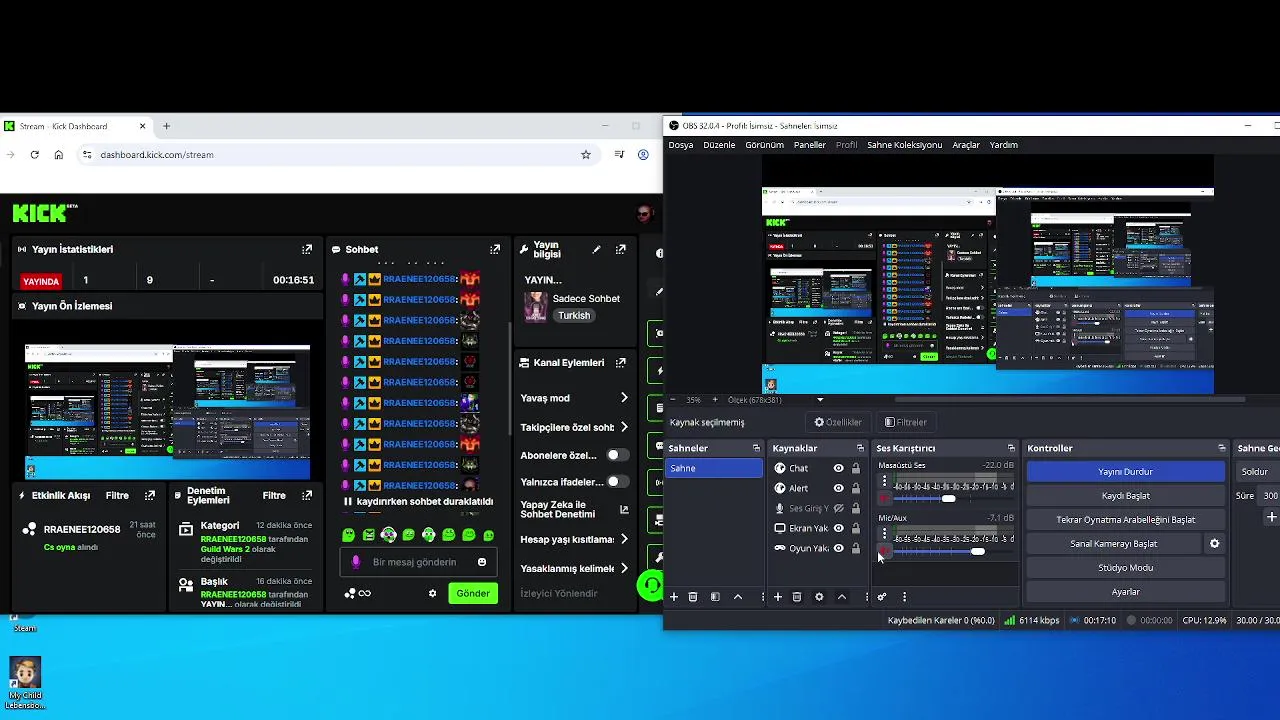Screen dimensions: 1280x720
Task: Adjust Masaüstü Ses volume slider
Action: click(948, 498)
